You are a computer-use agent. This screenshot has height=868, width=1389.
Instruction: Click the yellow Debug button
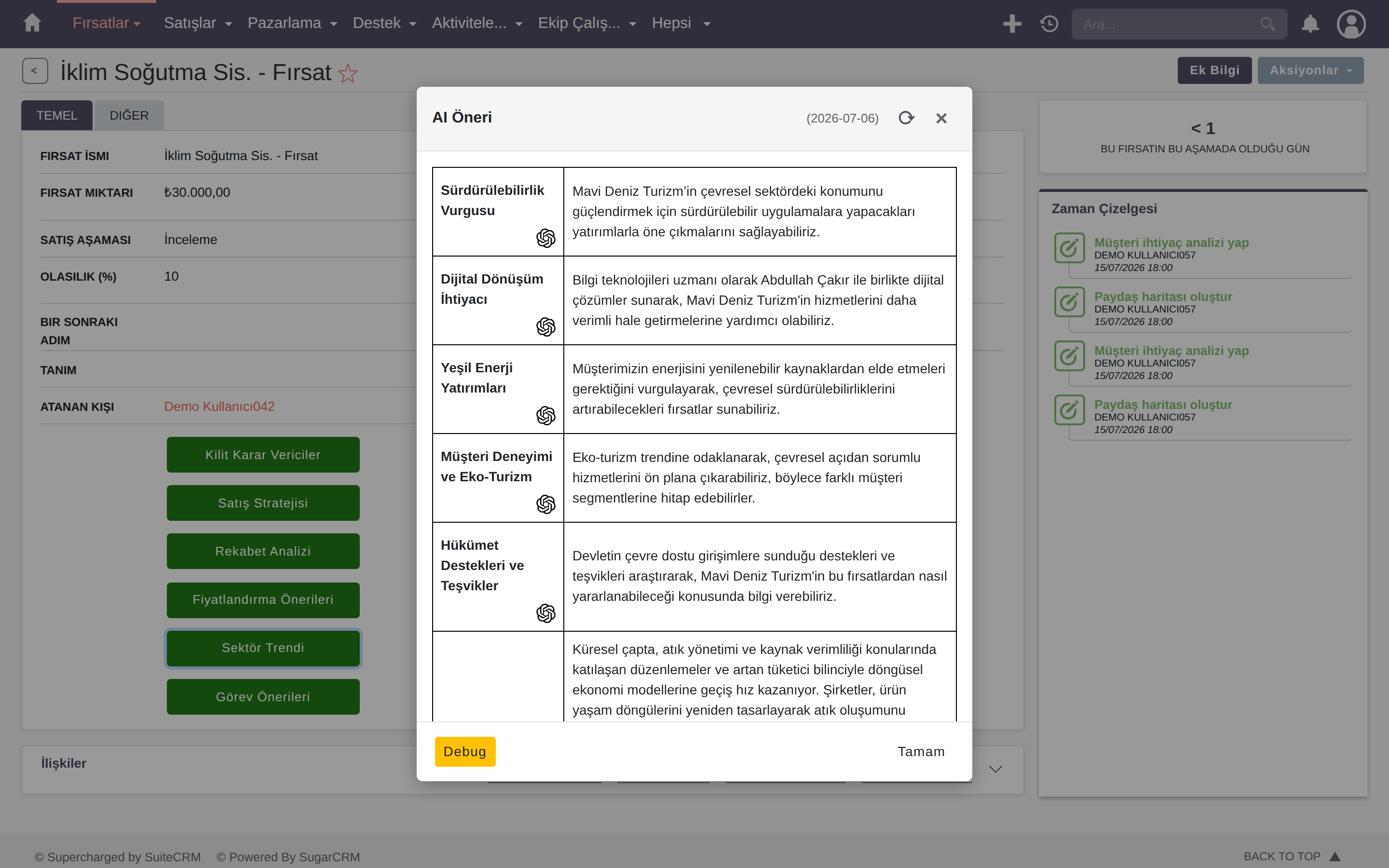click(x=465, y=751)
